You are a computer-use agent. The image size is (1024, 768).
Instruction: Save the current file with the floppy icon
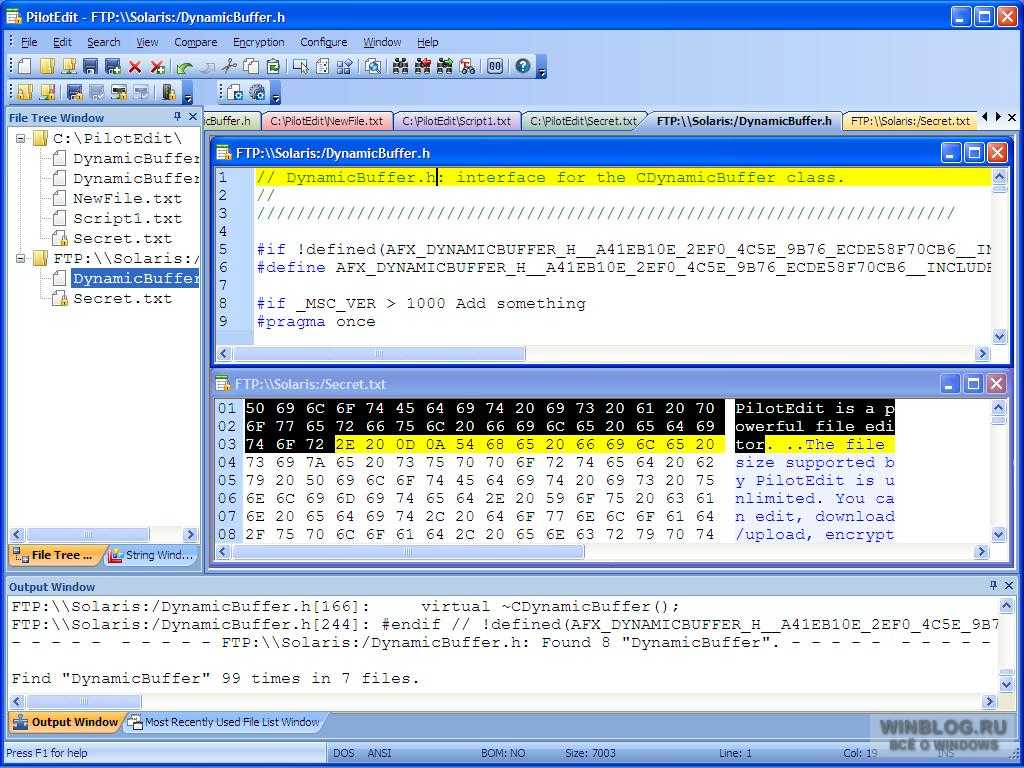click(x=90, y=66)
